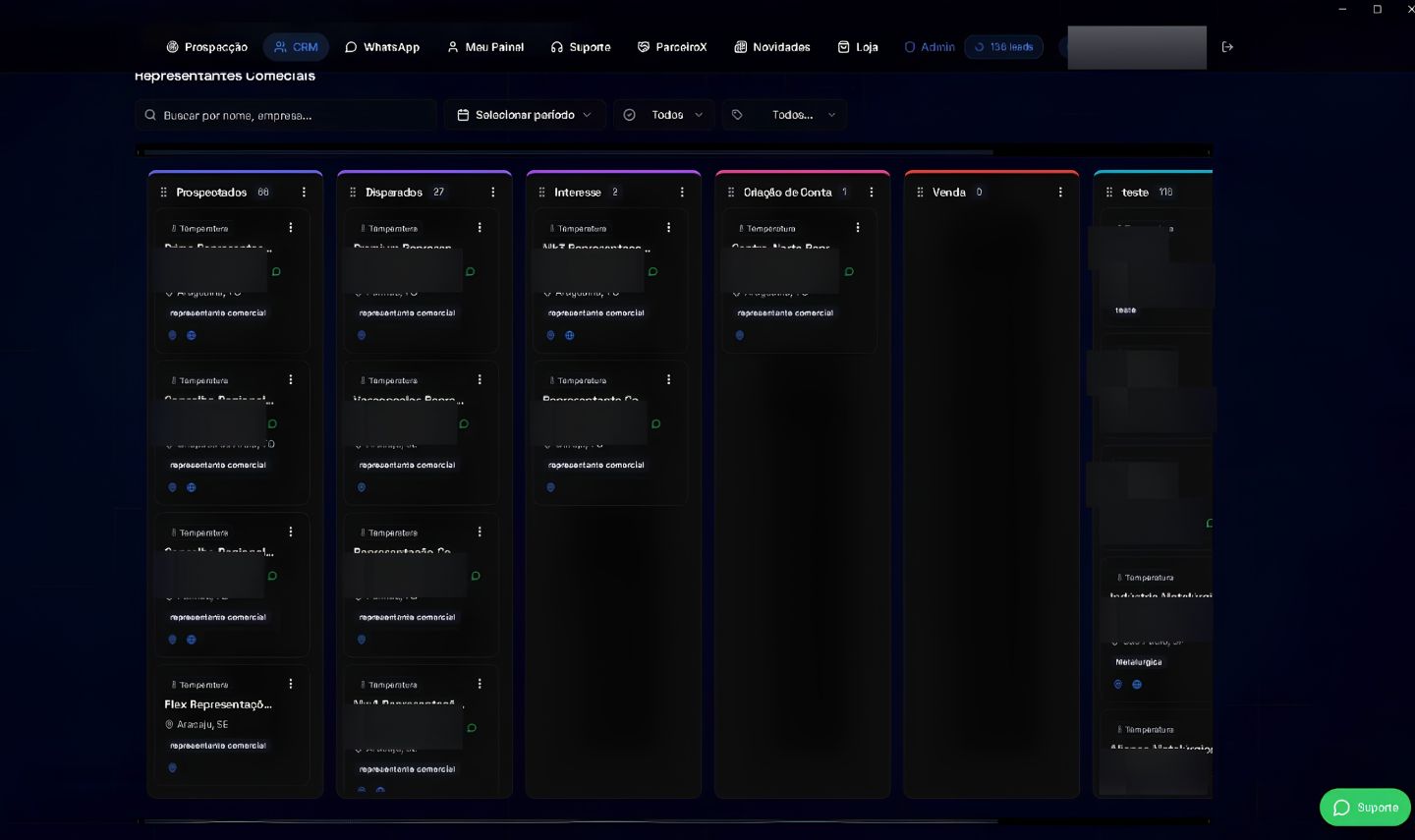Click the Aracaju, SE location text on the Flex card
Viewport: 1415px width, 840px height.
tap(202, 725)
